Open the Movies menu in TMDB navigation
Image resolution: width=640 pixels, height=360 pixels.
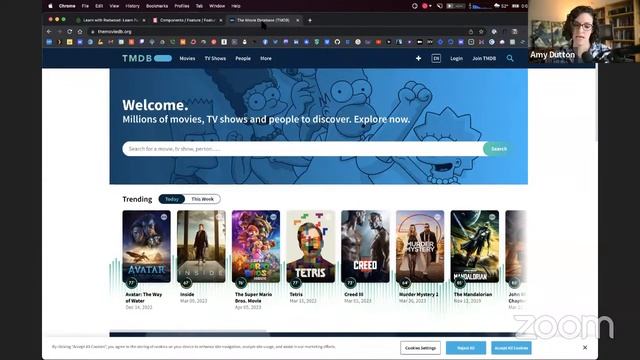187,58
